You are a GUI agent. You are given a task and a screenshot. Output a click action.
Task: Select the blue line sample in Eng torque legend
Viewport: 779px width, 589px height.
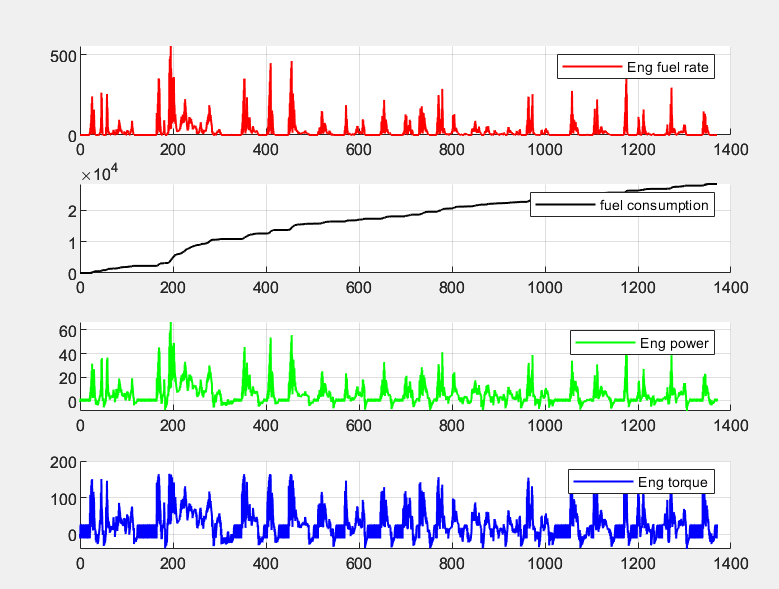click(603, 482)
